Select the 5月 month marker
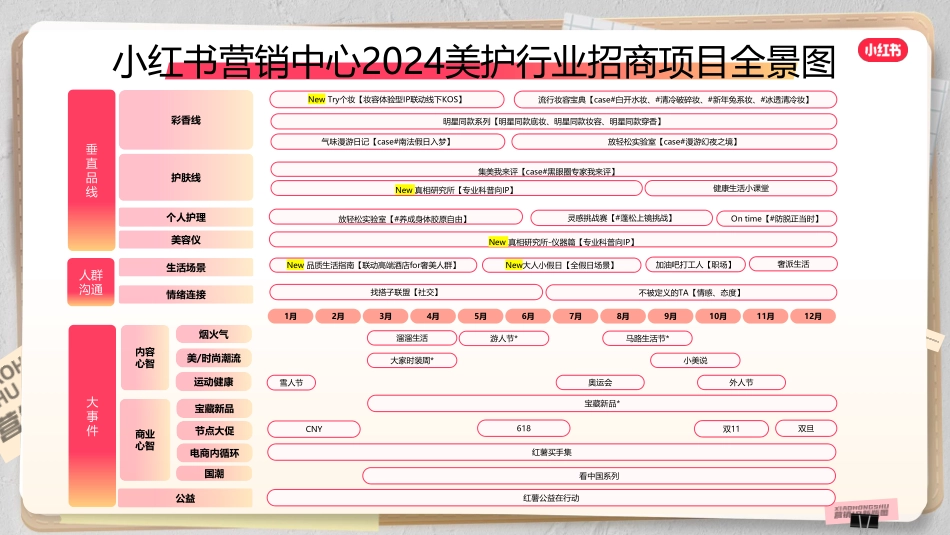 [x=480, y=316]
